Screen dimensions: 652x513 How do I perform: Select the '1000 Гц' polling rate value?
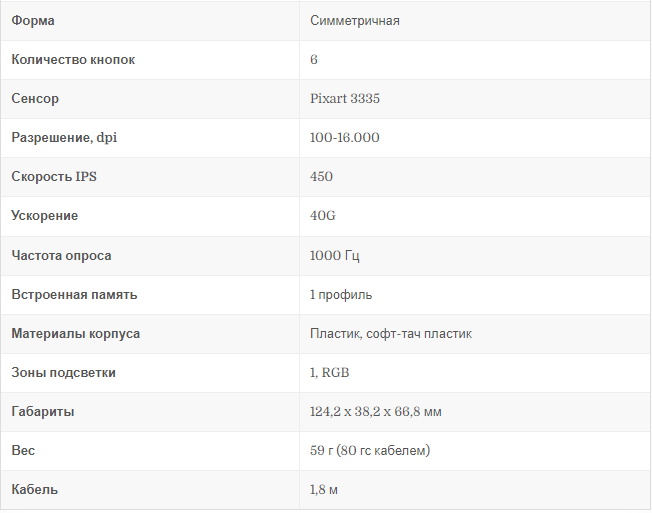(x=335, y=256)
